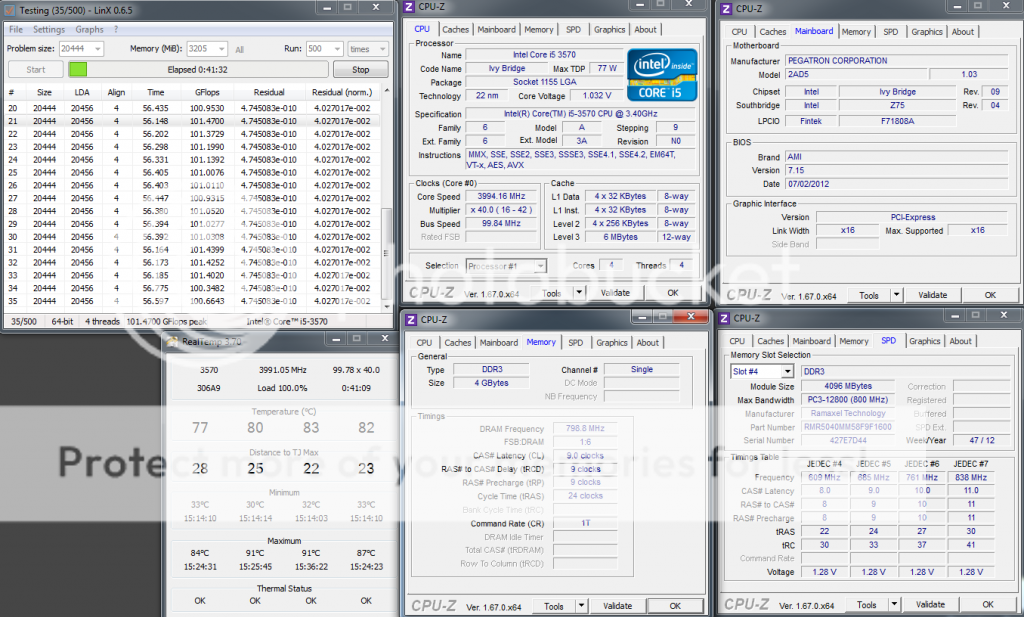Open the Memory (MiB) dropdown in LinX
This screenshot has height=617, width=1024.
[x=223, y=48]
